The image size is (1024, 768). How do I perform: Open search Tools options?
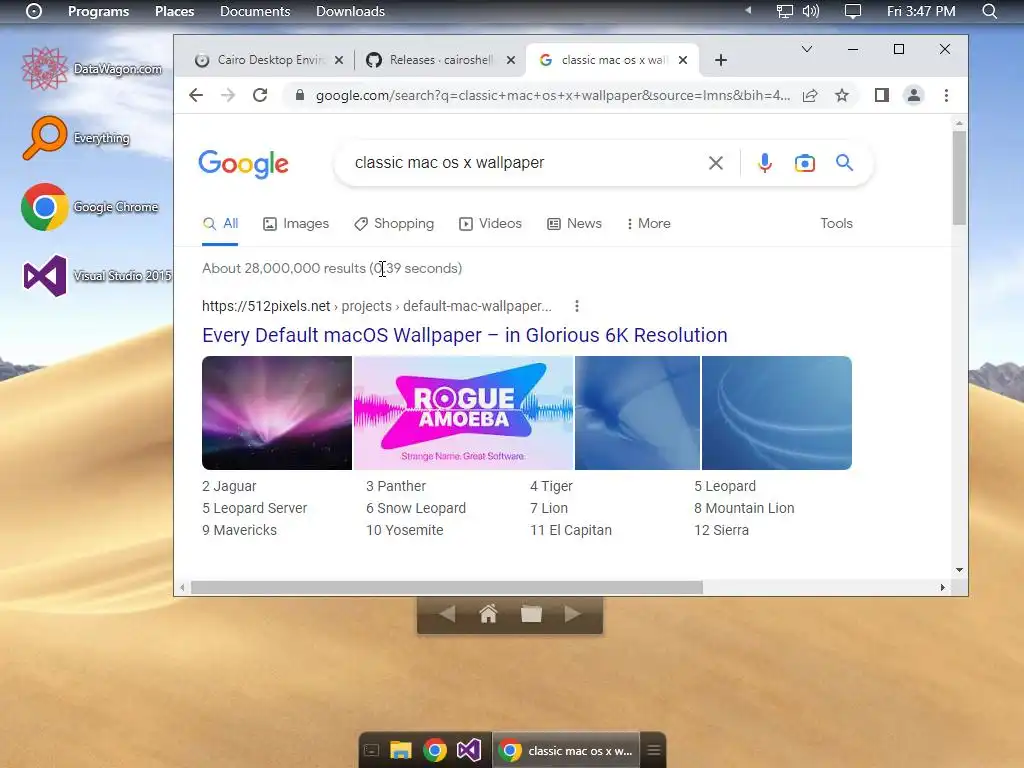[836, 223]
